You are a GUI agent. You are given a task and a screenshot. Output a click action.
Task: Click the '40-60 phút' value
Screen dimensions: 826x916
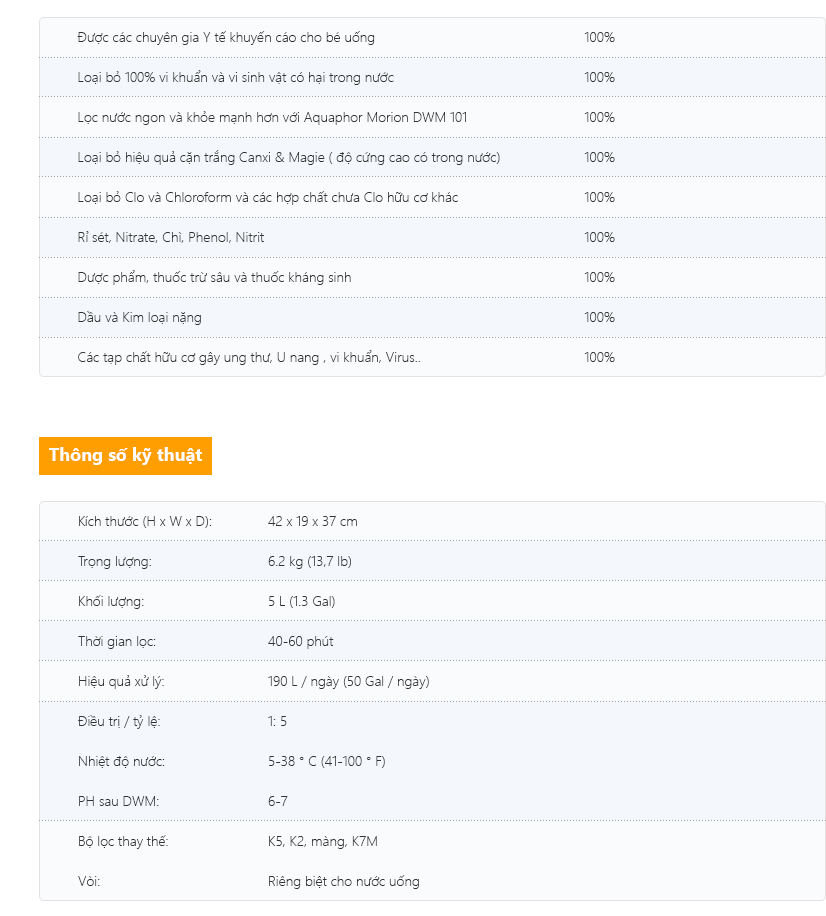click(300, 641)
